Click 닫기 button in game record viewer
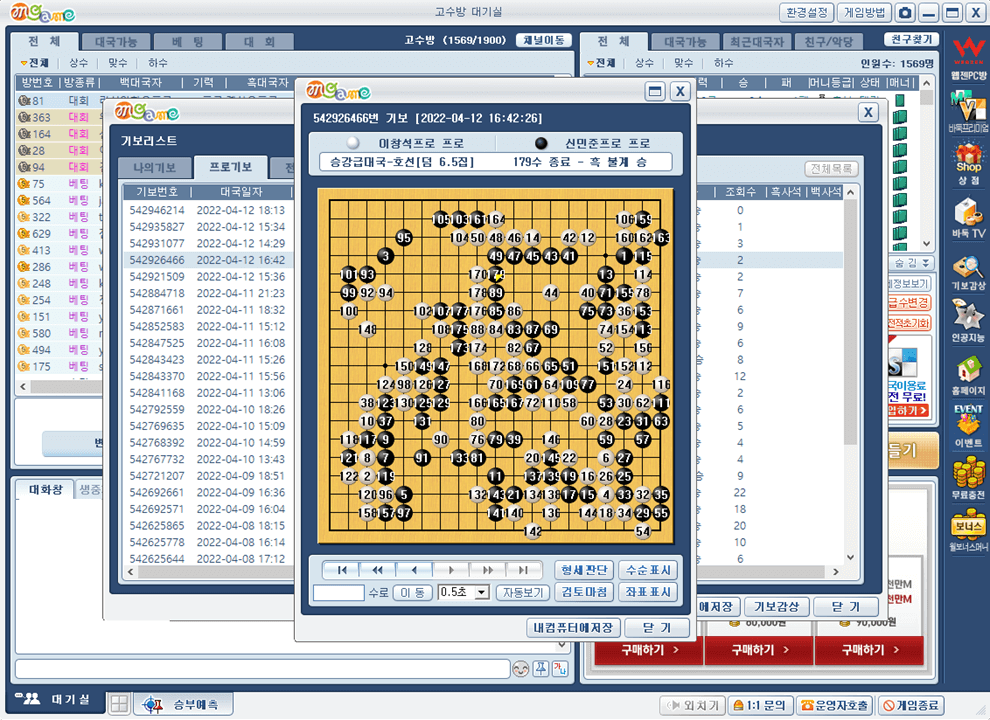Screen dimensions: 990x720 (x=656, y=628)
